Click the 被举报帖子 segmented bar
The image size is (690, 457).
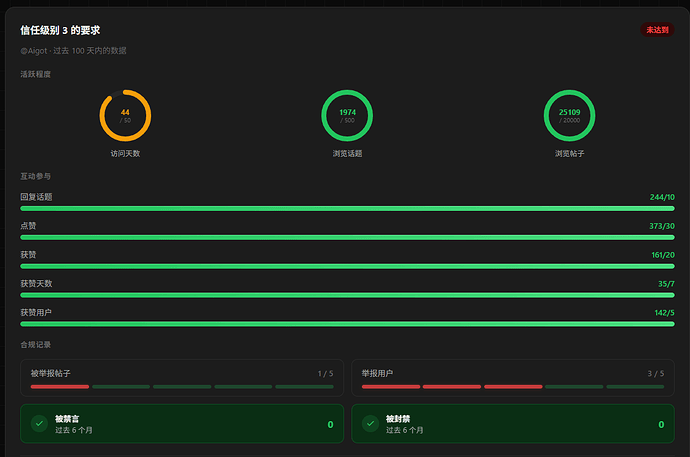pyautogui.click(x=182, y=387)
